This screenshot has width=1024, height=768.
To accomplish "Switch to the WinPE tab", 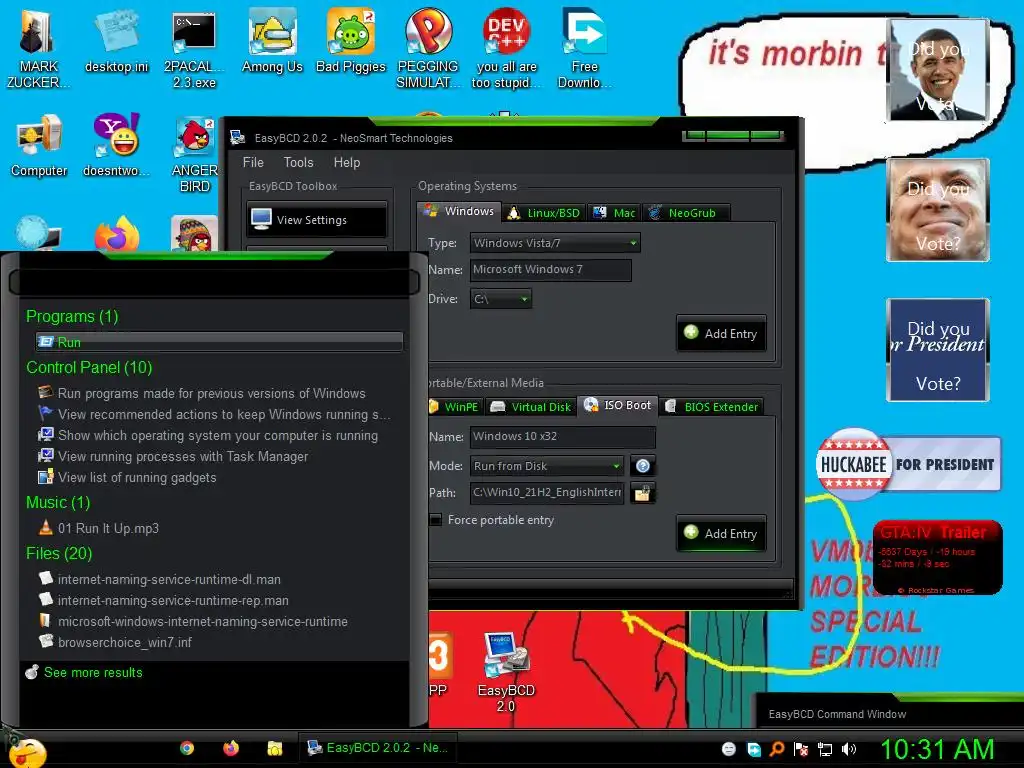I will (455, 407).
